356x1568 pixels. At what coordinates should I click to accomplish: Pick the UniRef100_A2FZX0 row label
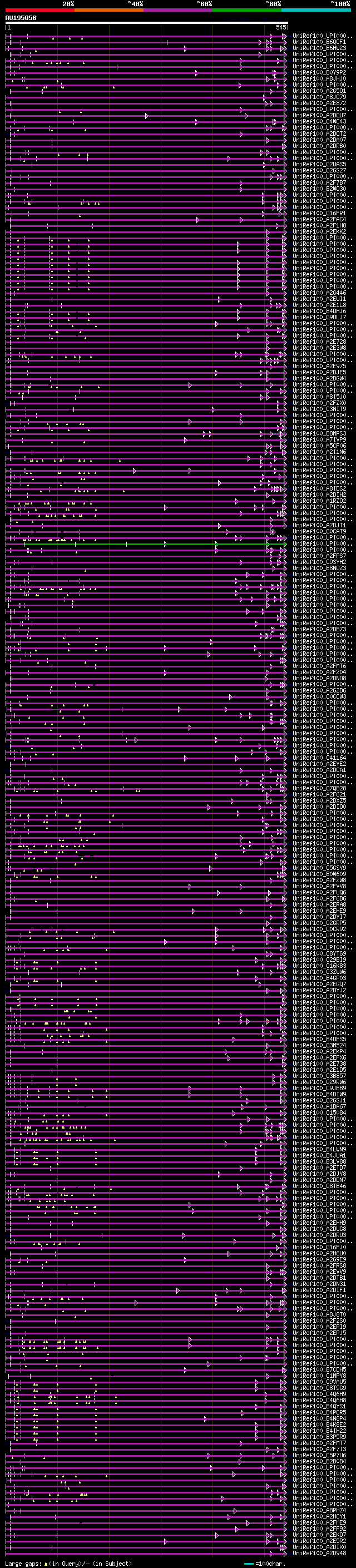(x=319, y=403)
